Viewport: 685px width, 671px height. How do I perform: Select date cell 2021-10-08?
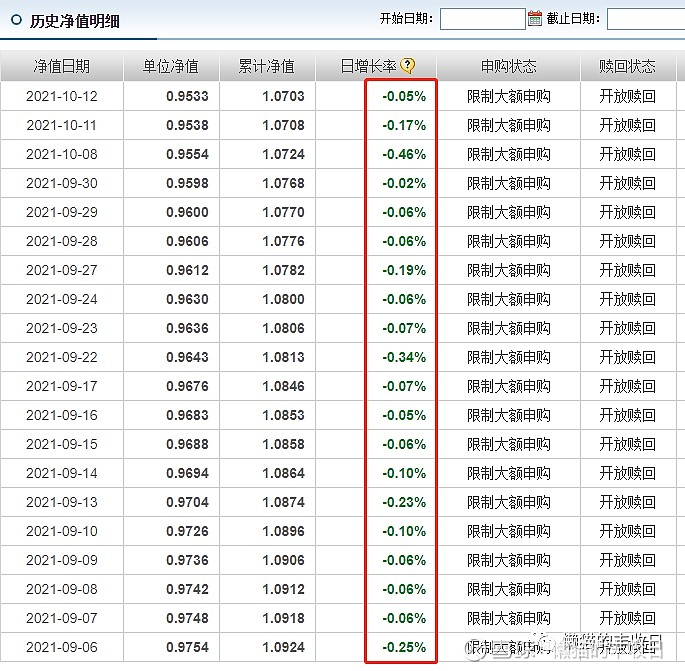pos(62,154)
